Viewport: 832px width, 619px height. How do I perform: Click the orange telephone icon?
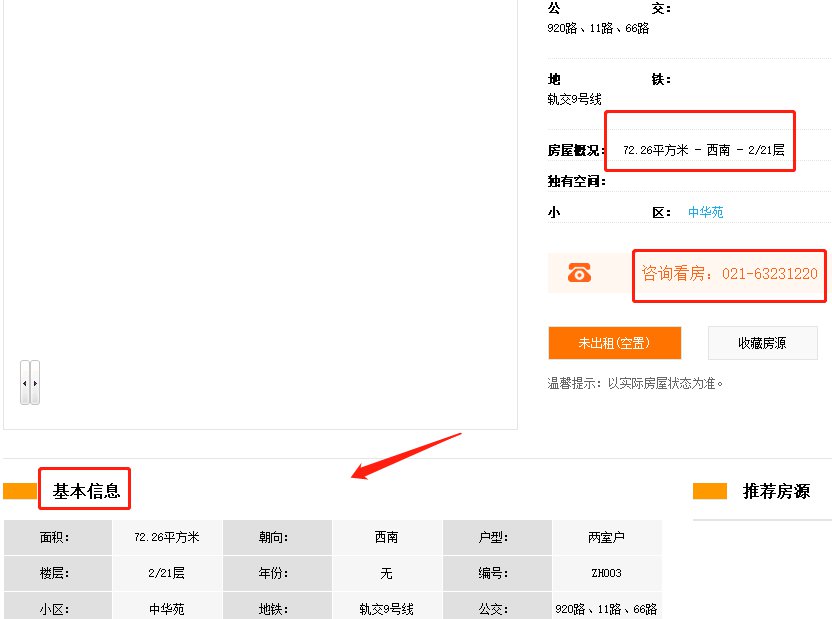click(x=579, y=273)
